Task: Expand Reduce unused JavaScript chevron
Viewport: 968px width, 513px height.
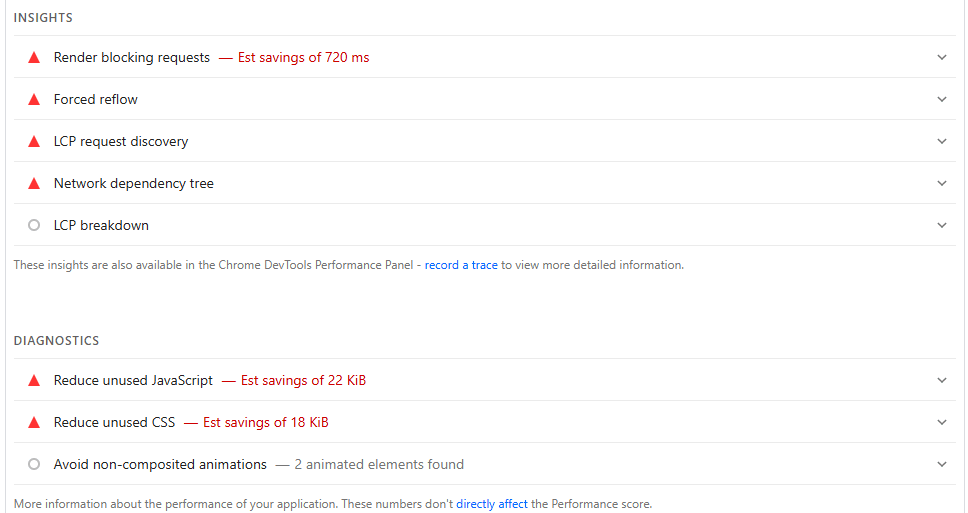Action: (x=941, y=381)
